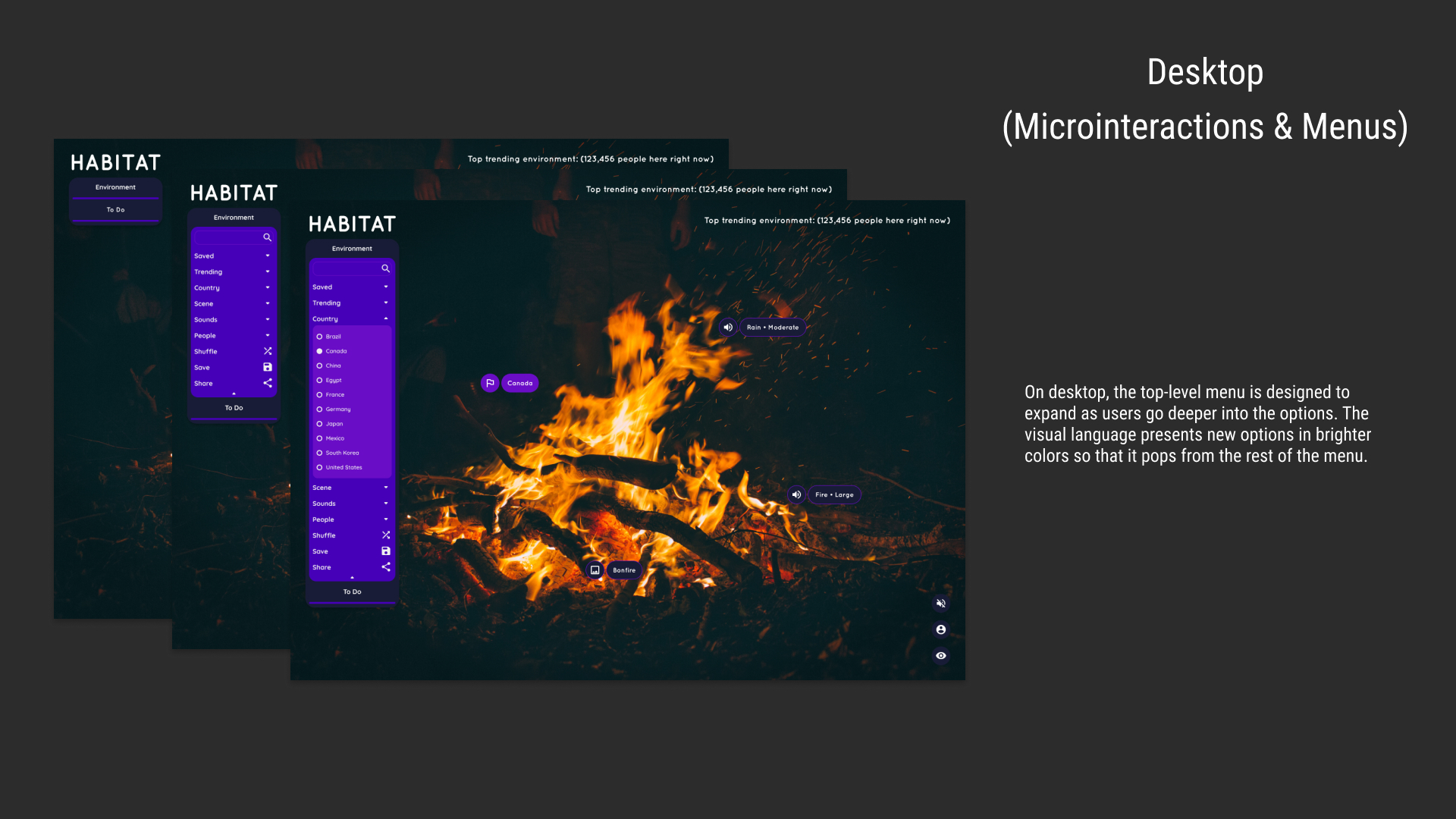
Task: Open the user account icon at bottom right
Action: tap(941, 629)
